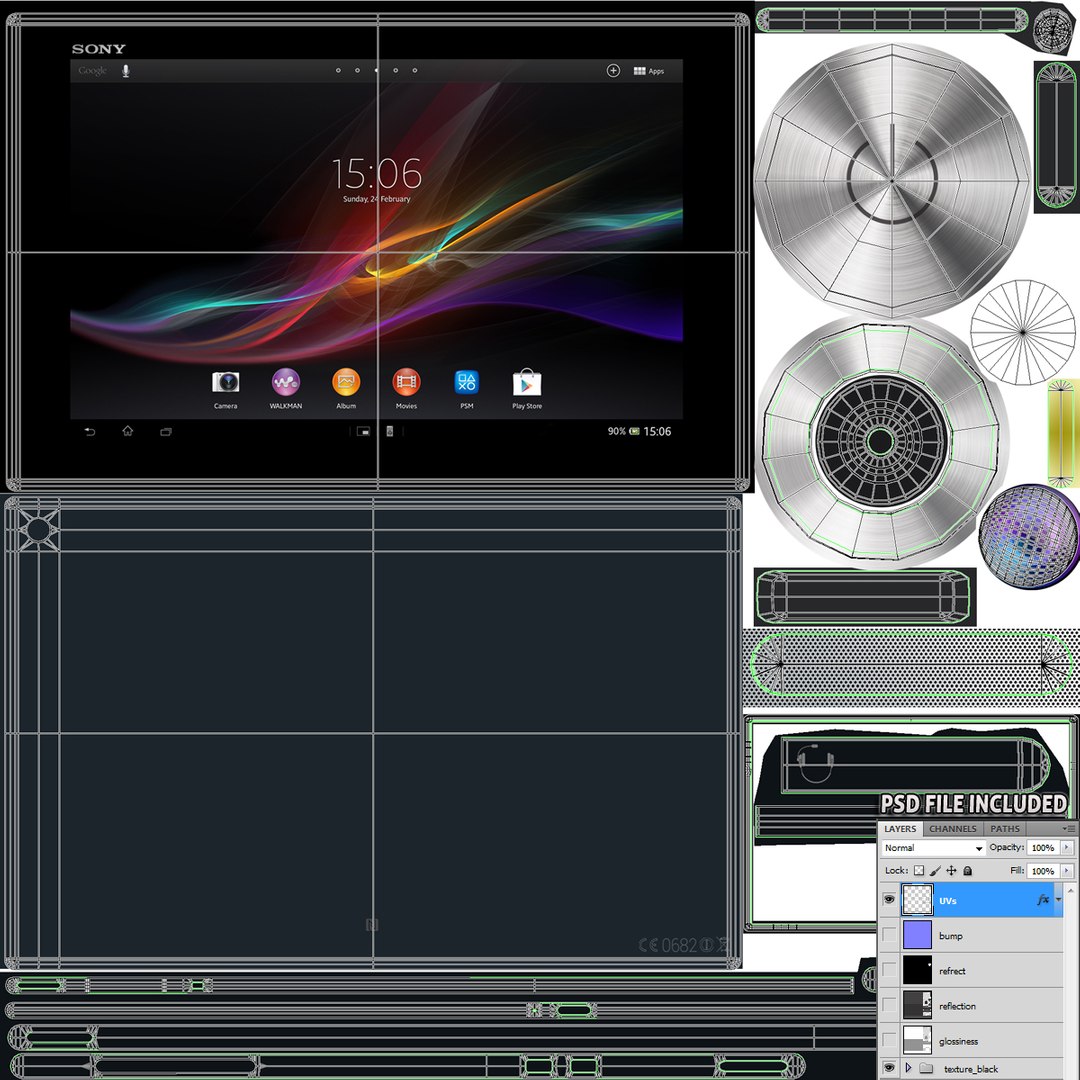This screenshot has width=1080, height=1080.
Task: Switch to the Layers tab
Action: pos(900,829)
